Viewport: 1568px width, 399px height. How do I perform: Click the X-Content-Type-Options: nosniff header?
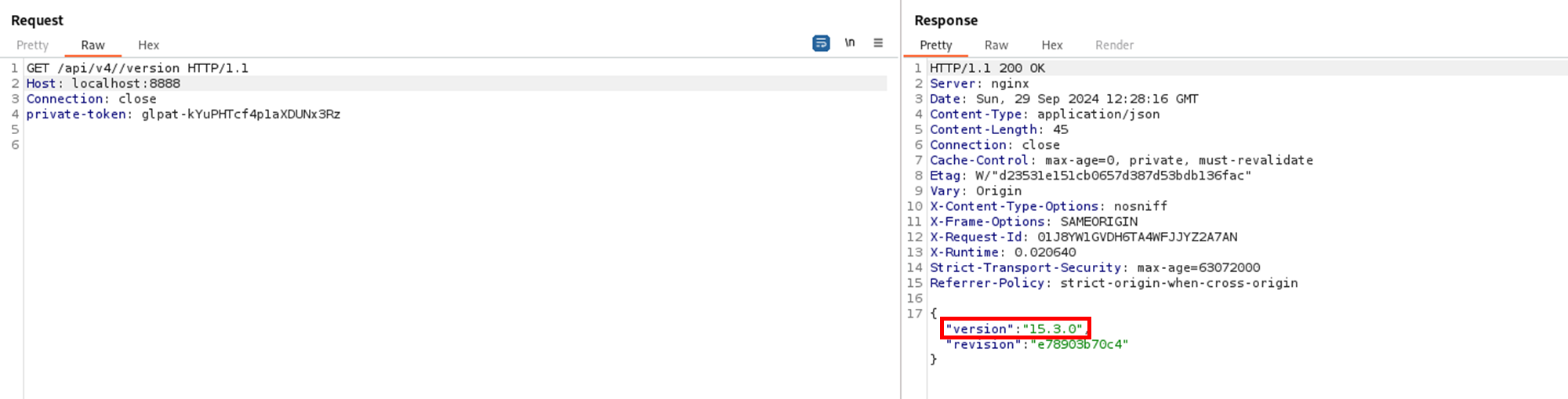(x=1048, y=206)
